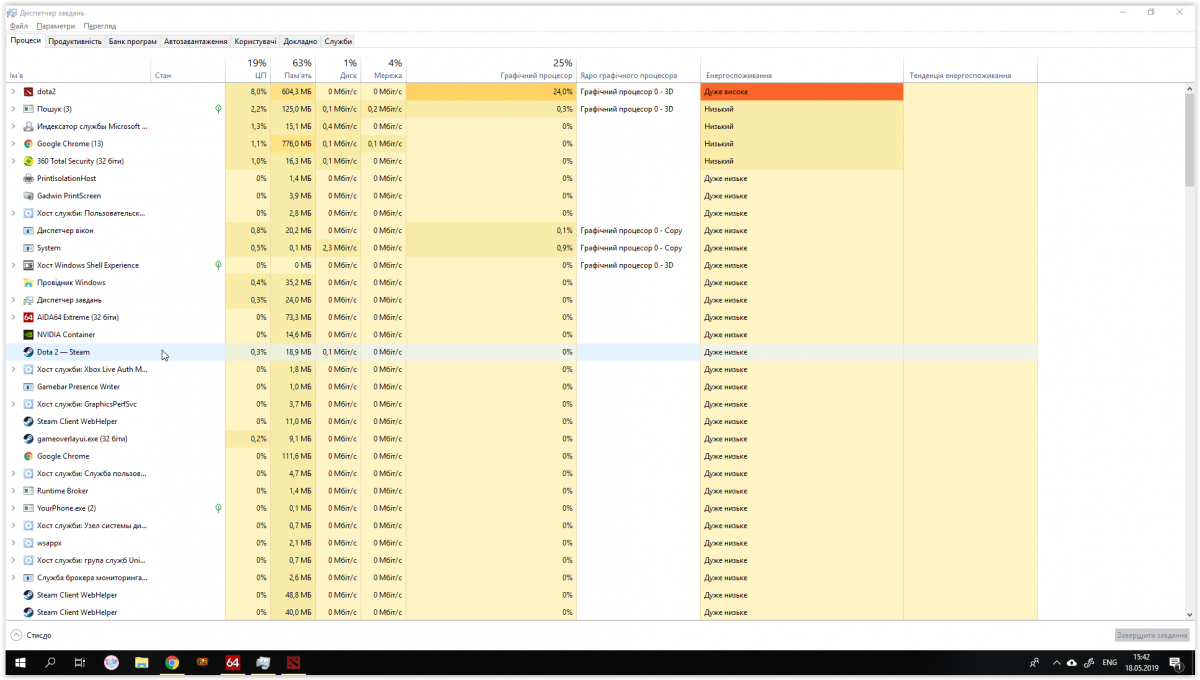Open taskbar search magnifier
Screen dimensions: 1200x680
pos(50,662)
